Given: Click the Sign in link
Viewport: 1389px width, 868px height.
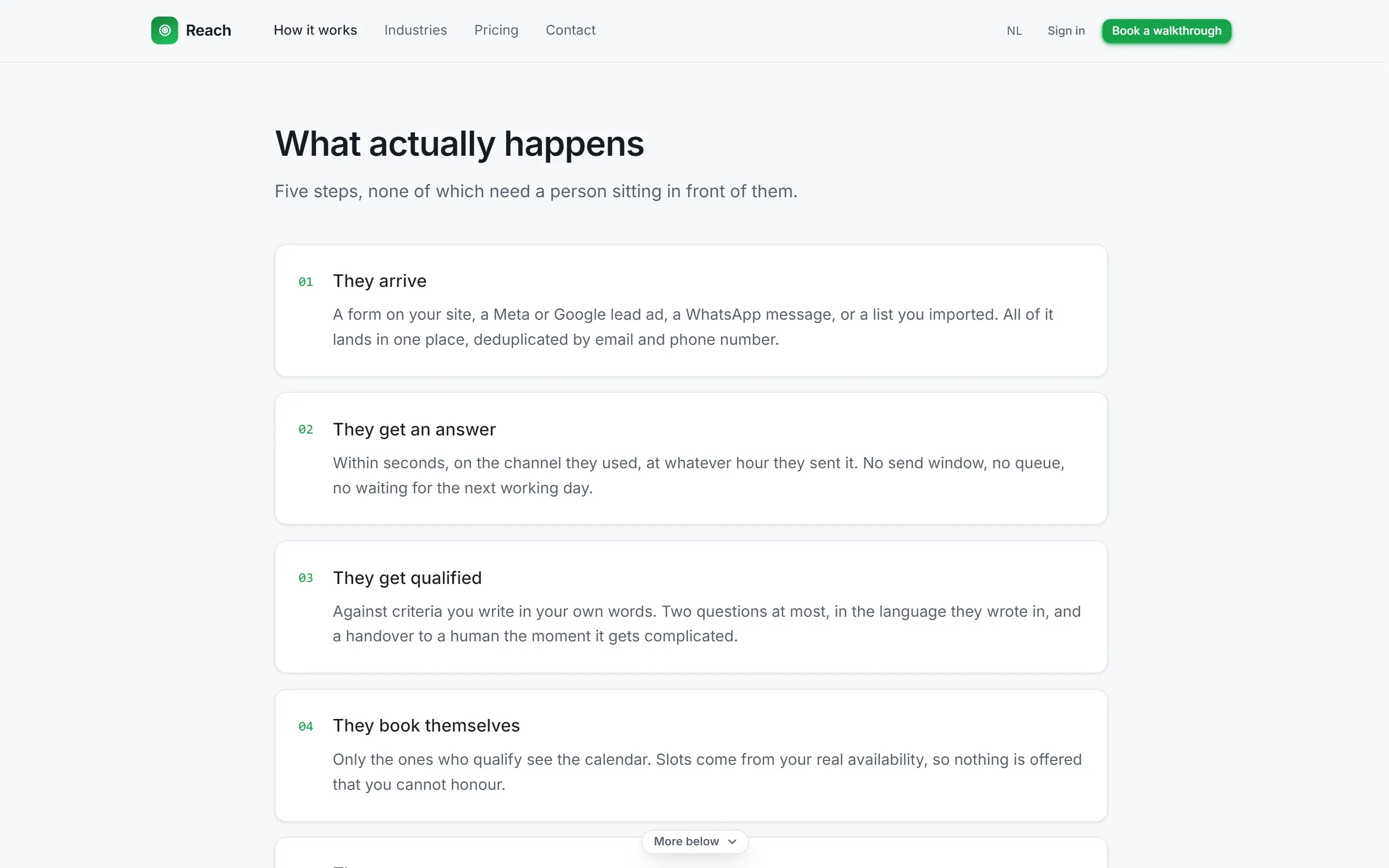Looking at the screenshot, I should tap(1066, 31).
